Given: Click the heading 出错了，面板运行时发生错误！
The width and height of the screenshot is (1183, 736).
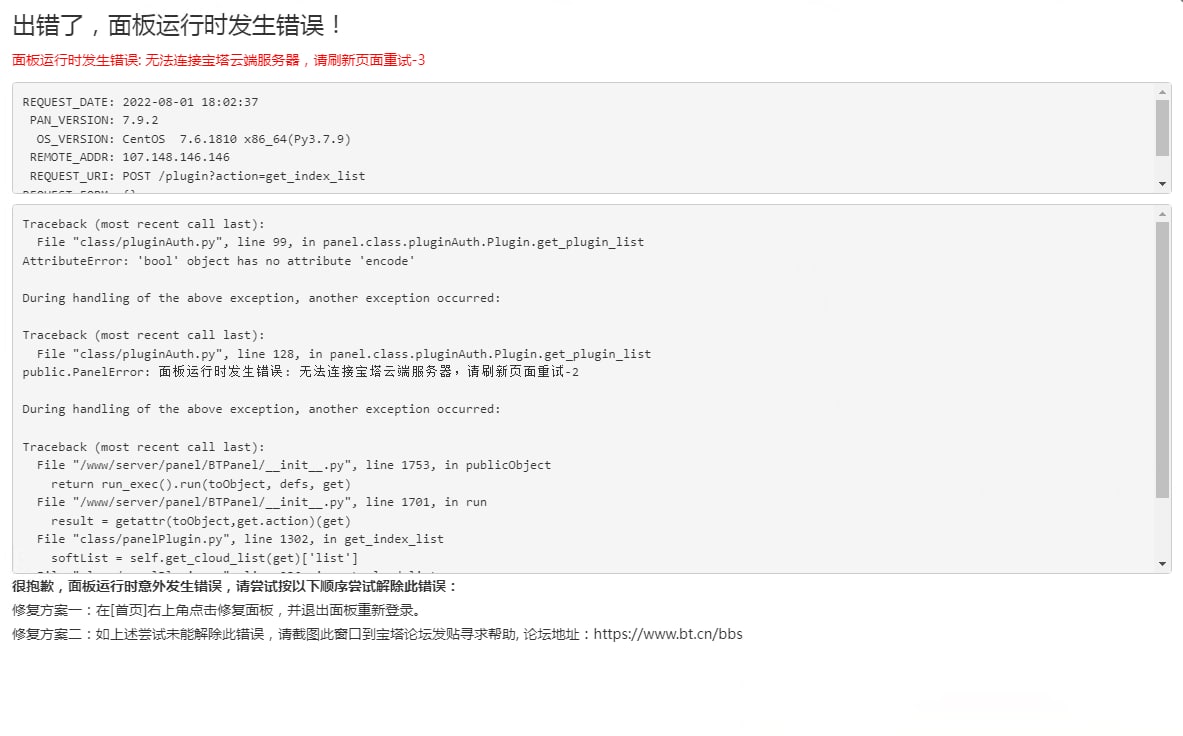Looking at the screenshot, I should 178,25.
